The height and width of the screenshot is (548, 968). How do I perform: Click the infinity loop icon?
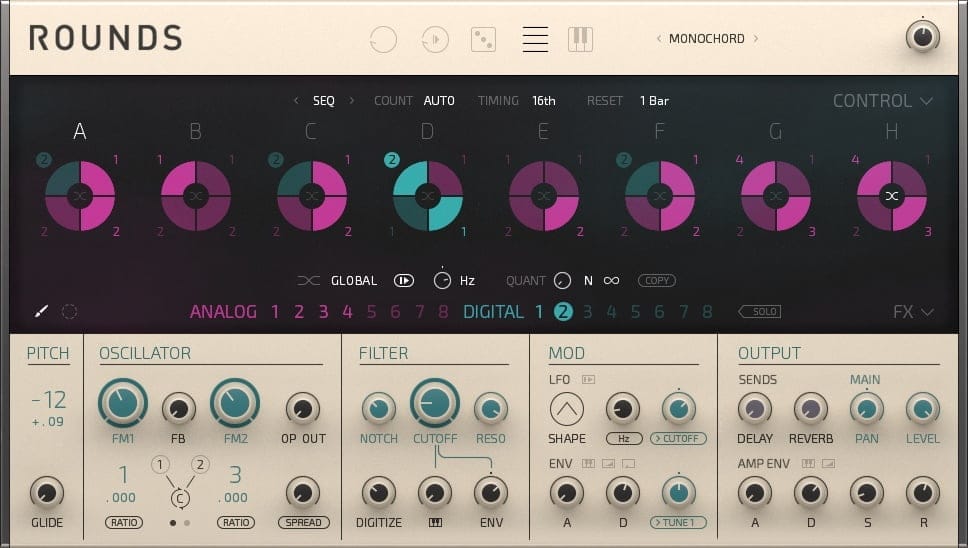point(611,281)
